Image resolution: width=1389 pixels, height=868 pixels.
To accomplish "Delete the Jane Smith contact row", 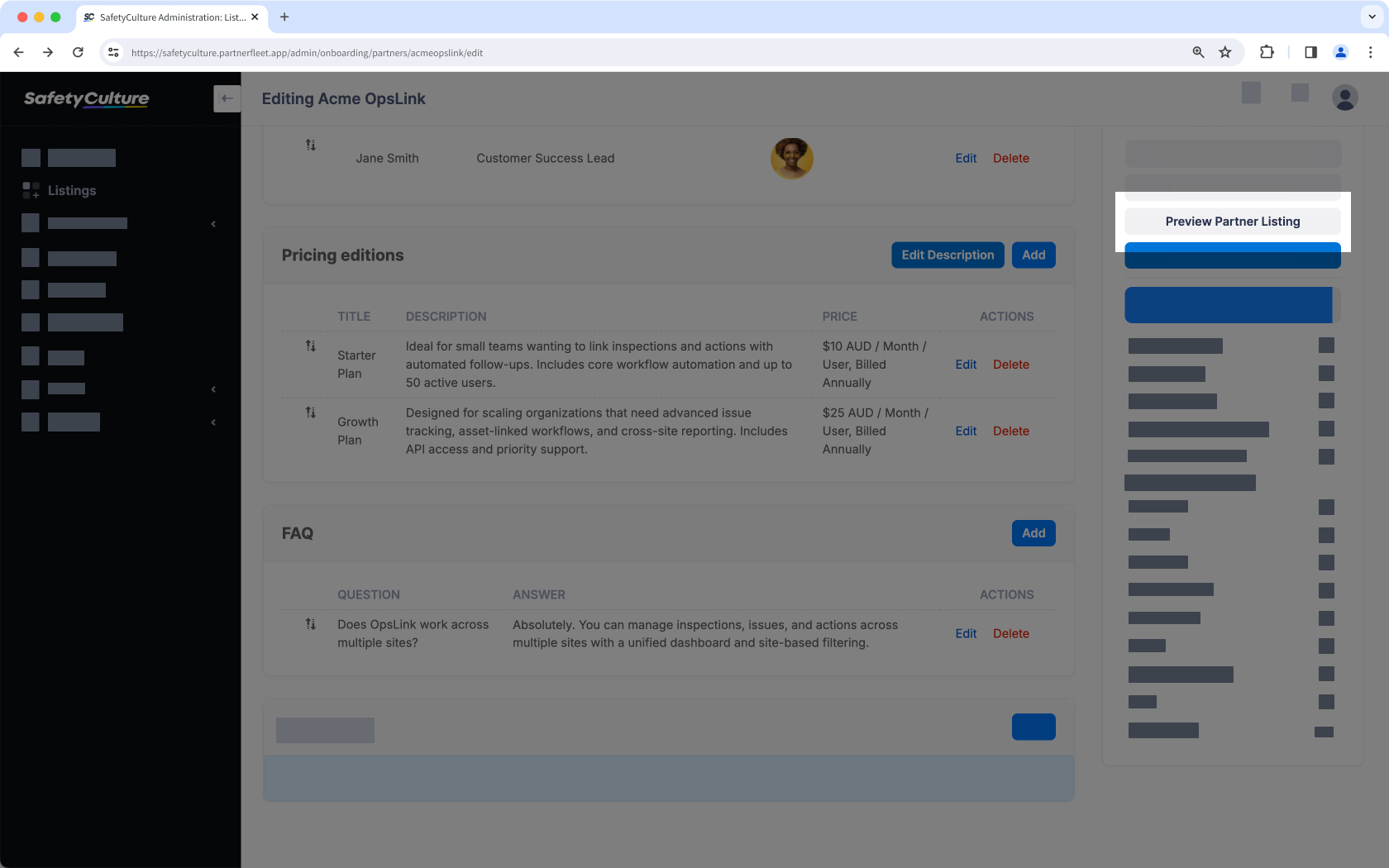I will (x=1010, y=158).
